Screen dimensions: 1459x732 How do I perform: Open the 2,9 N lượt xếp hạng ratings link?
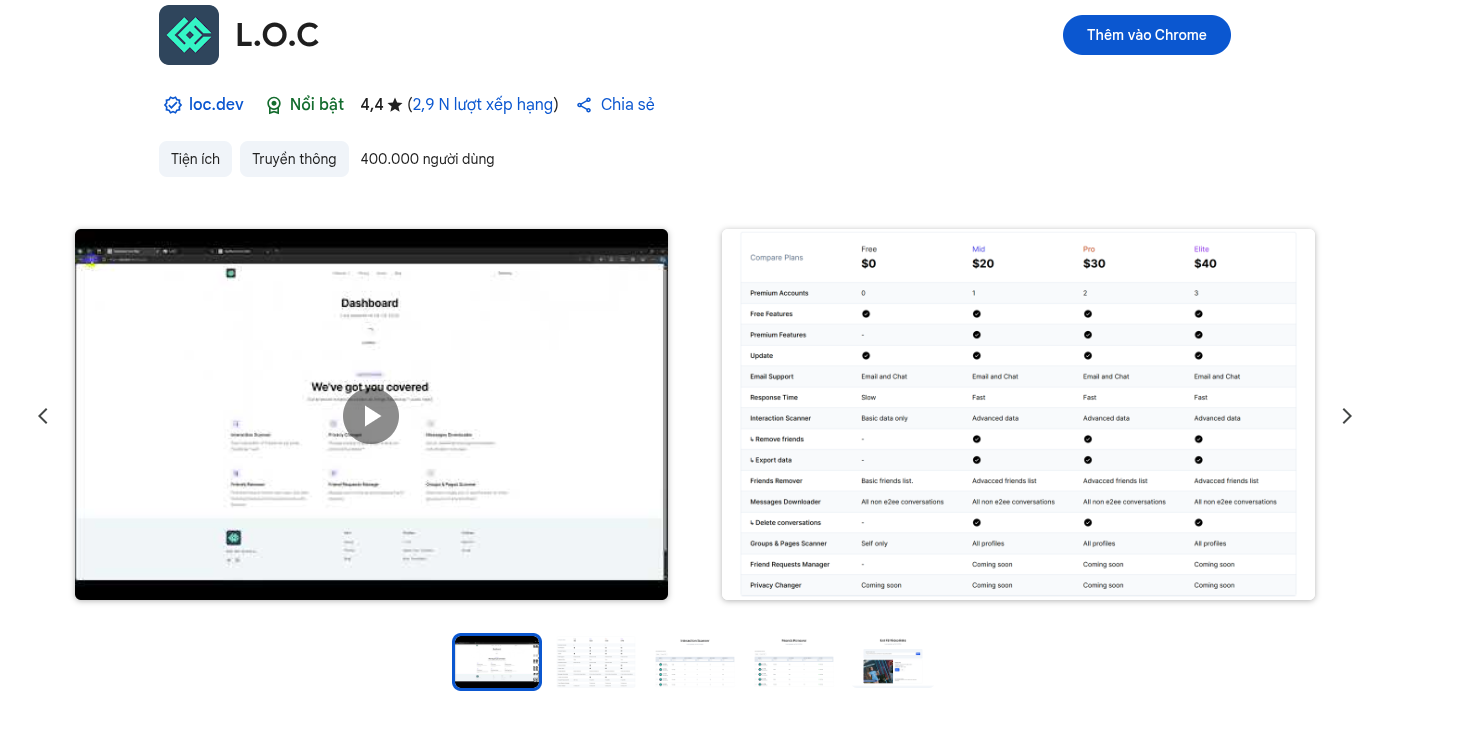click(482, 105)
